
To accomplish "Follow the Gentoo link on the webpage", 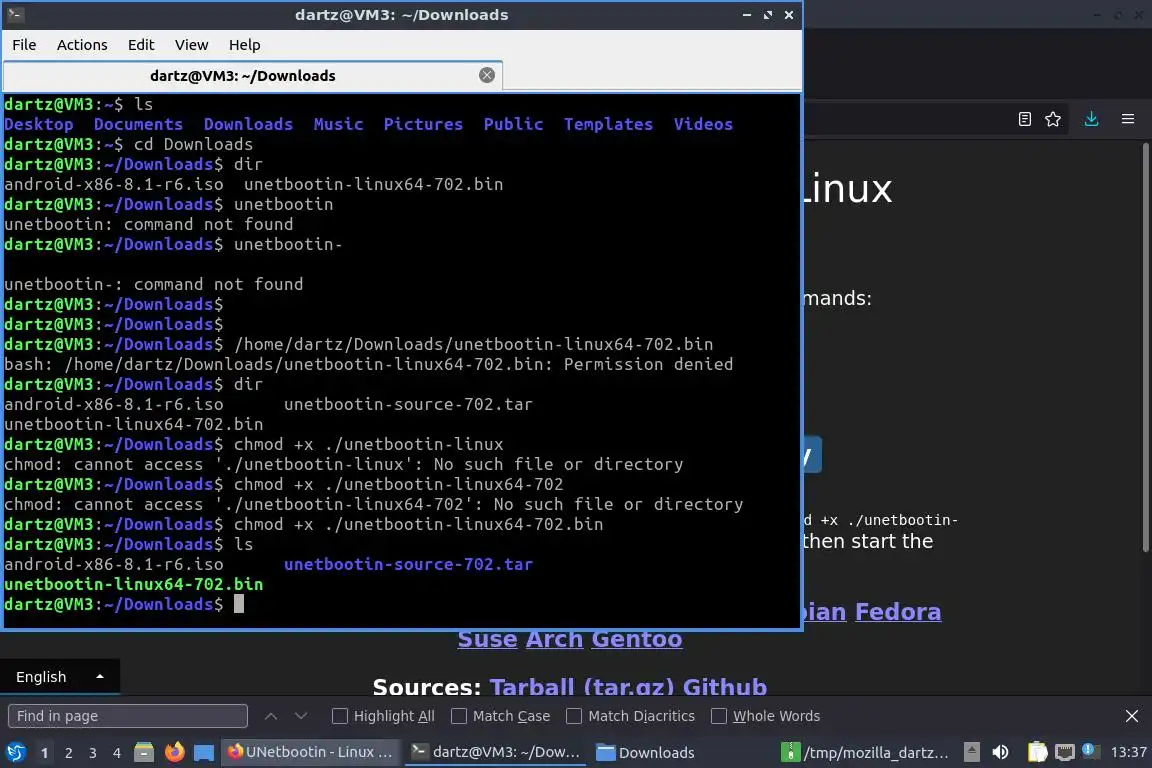I will (x=637, y=639).
